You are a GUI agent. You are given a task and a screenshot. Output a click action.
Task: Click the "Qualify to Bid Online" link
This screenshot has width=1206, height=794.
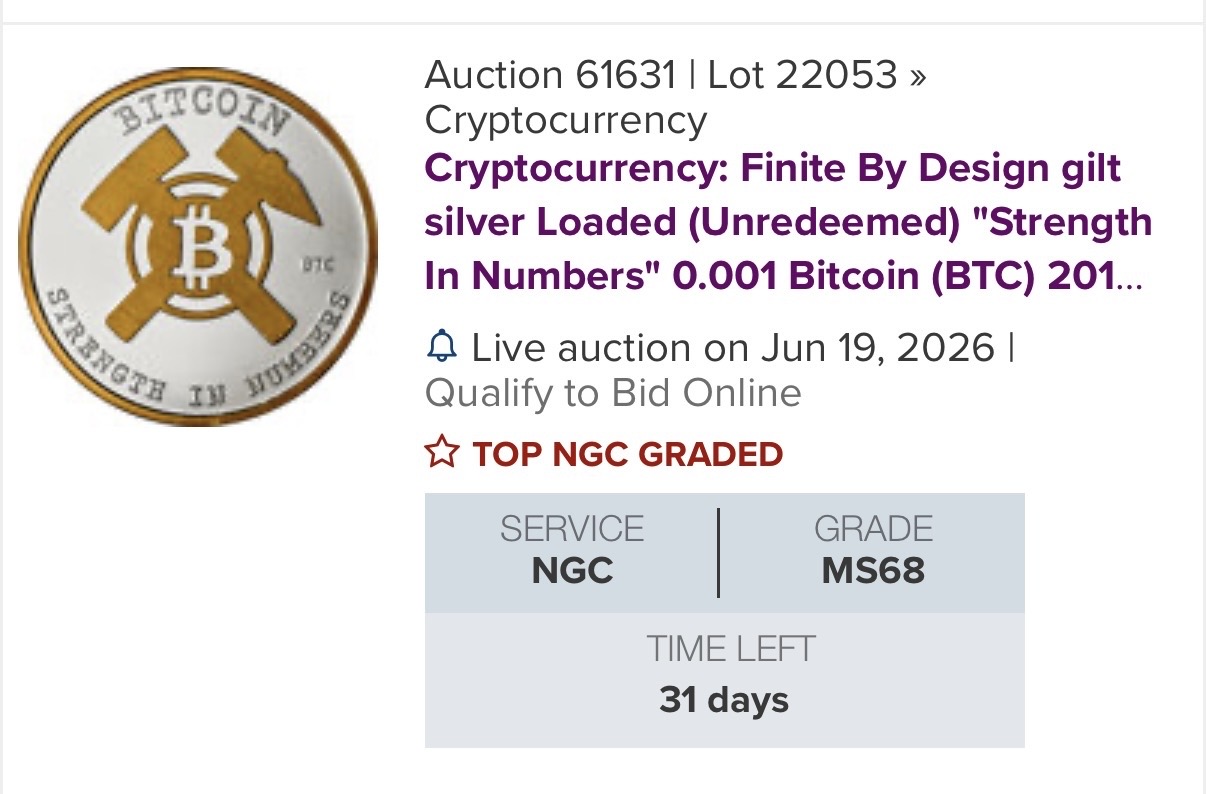click(x=613, y=393)
